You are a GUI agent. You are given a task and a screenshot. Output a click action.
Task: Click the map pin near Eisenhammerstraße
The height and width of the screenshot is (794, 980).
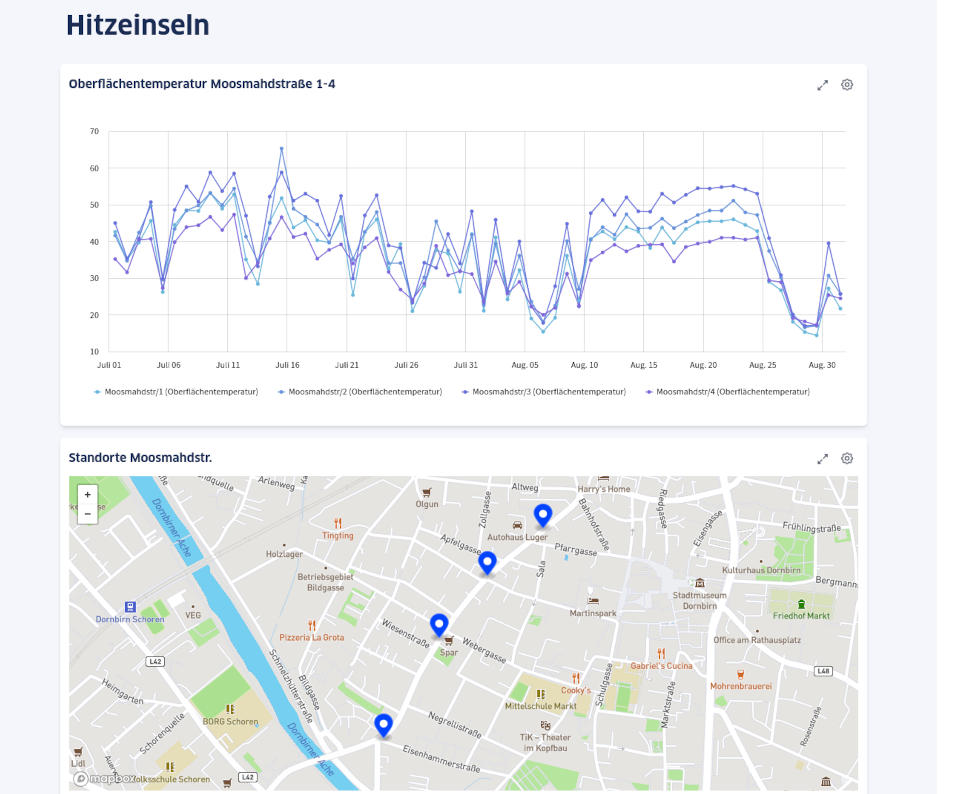pos(383,725)
